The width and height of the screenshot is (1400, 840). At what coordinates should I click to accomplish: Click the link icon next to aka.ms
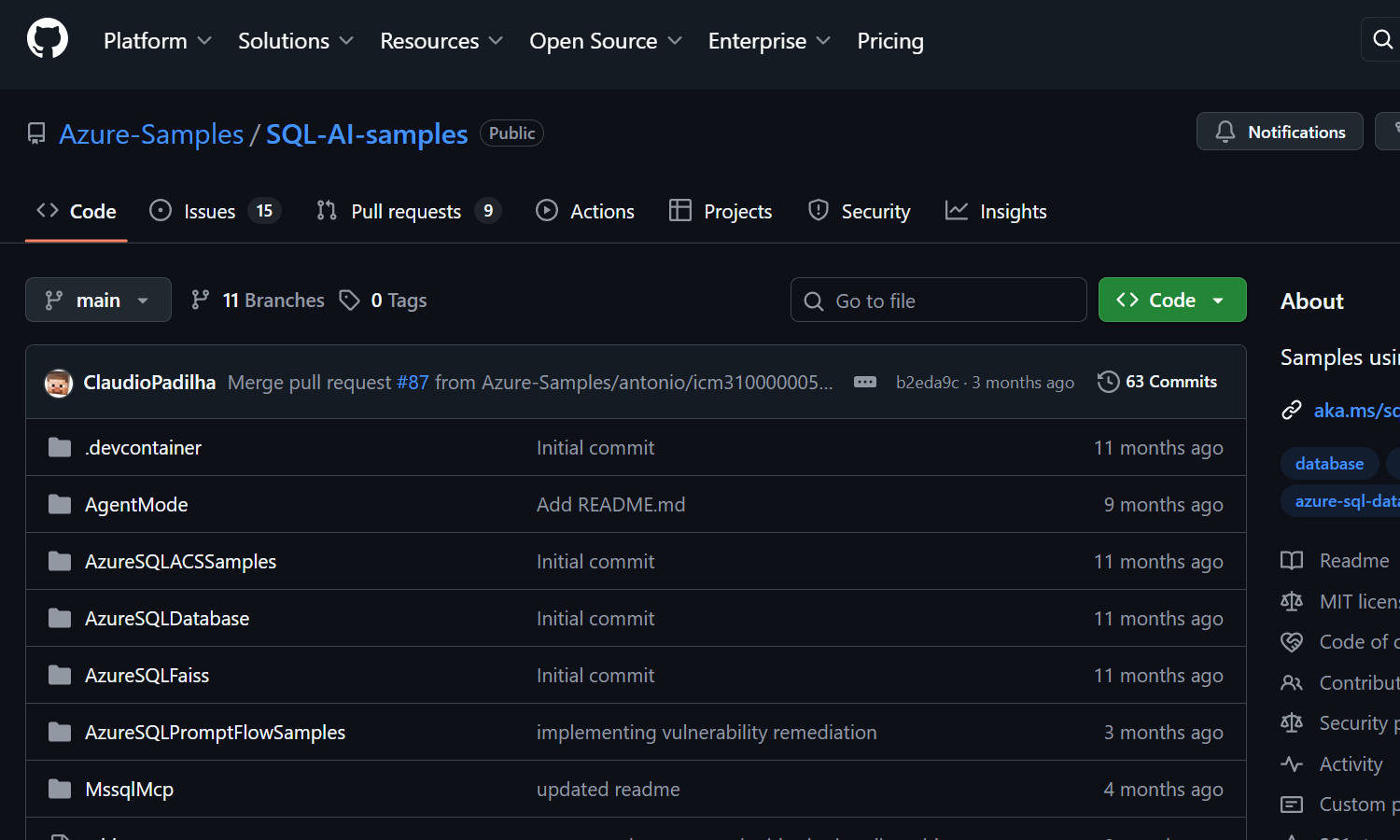click(1292, 411)
